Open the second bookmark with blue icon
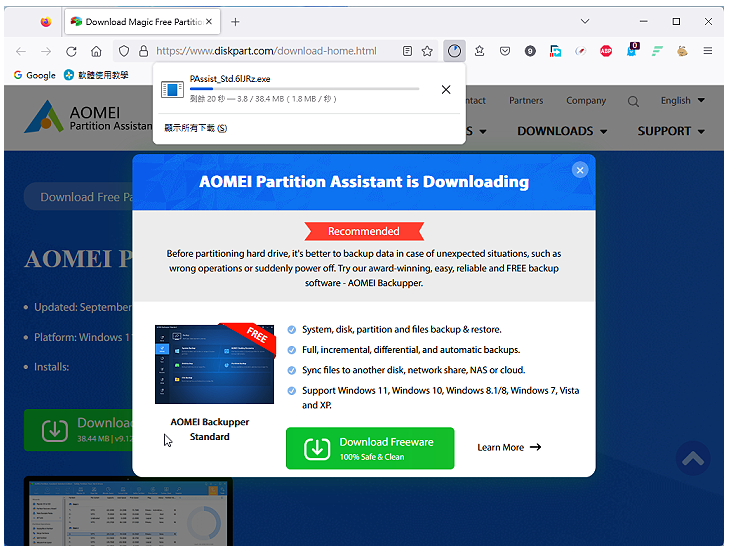 96,75
